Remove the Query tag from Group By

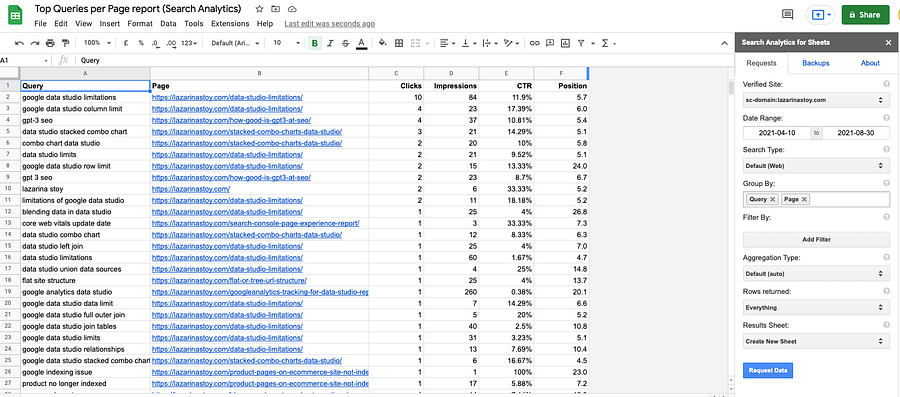click(773, 199)
